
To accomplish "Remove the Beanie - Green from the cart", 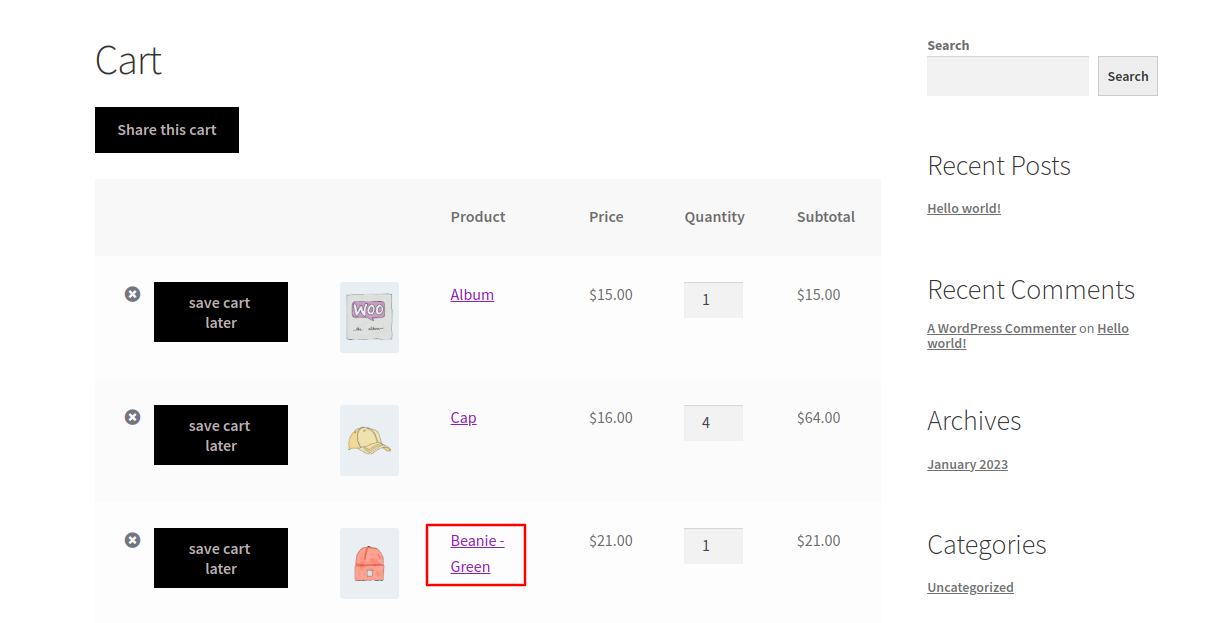I will pos(133,539).
